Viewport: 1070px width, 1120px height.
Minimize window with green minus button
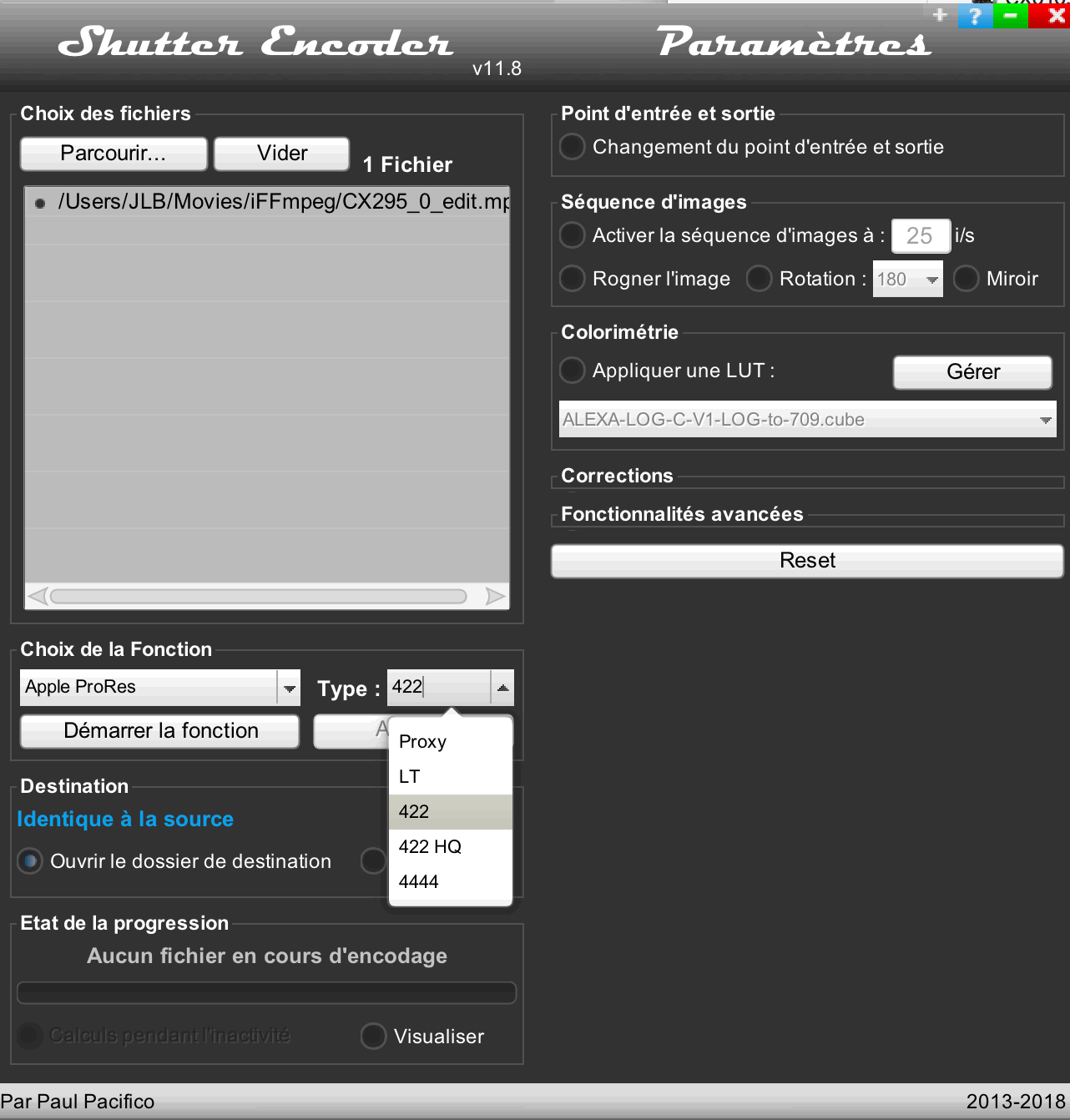pyautogui.click(x=1010, y=16)
